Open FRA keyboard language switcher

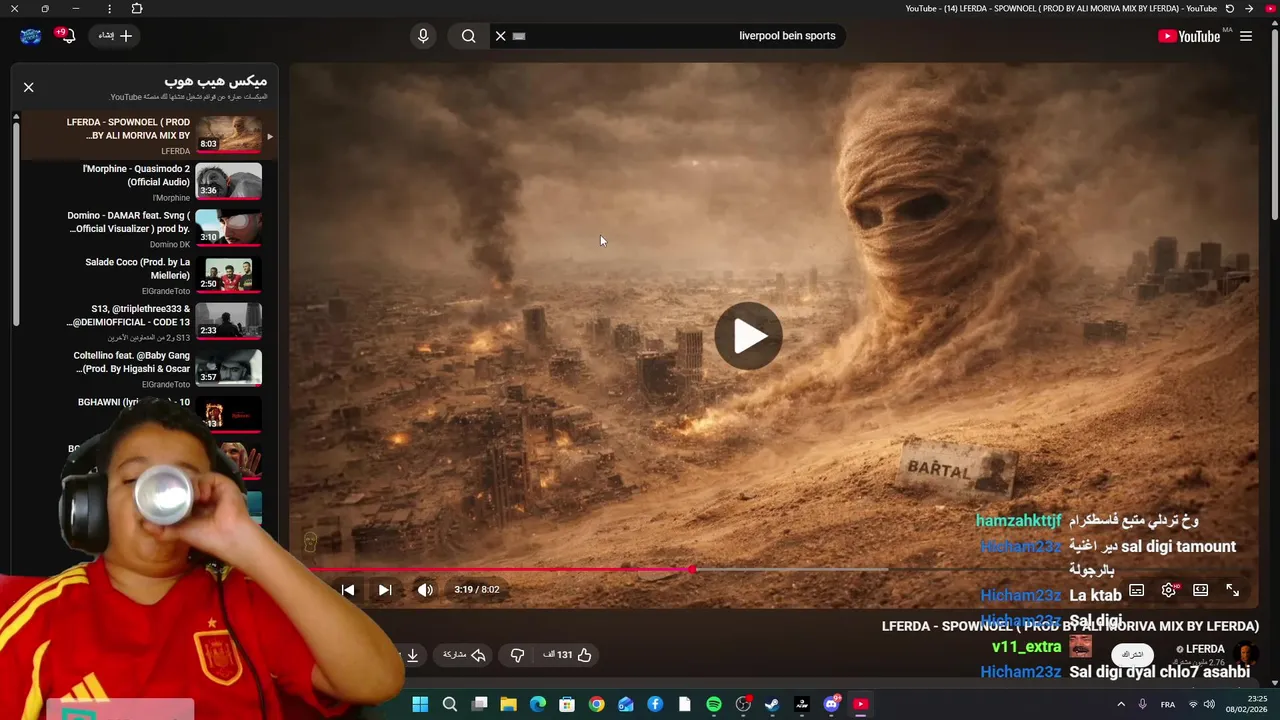pos(1167,704)
